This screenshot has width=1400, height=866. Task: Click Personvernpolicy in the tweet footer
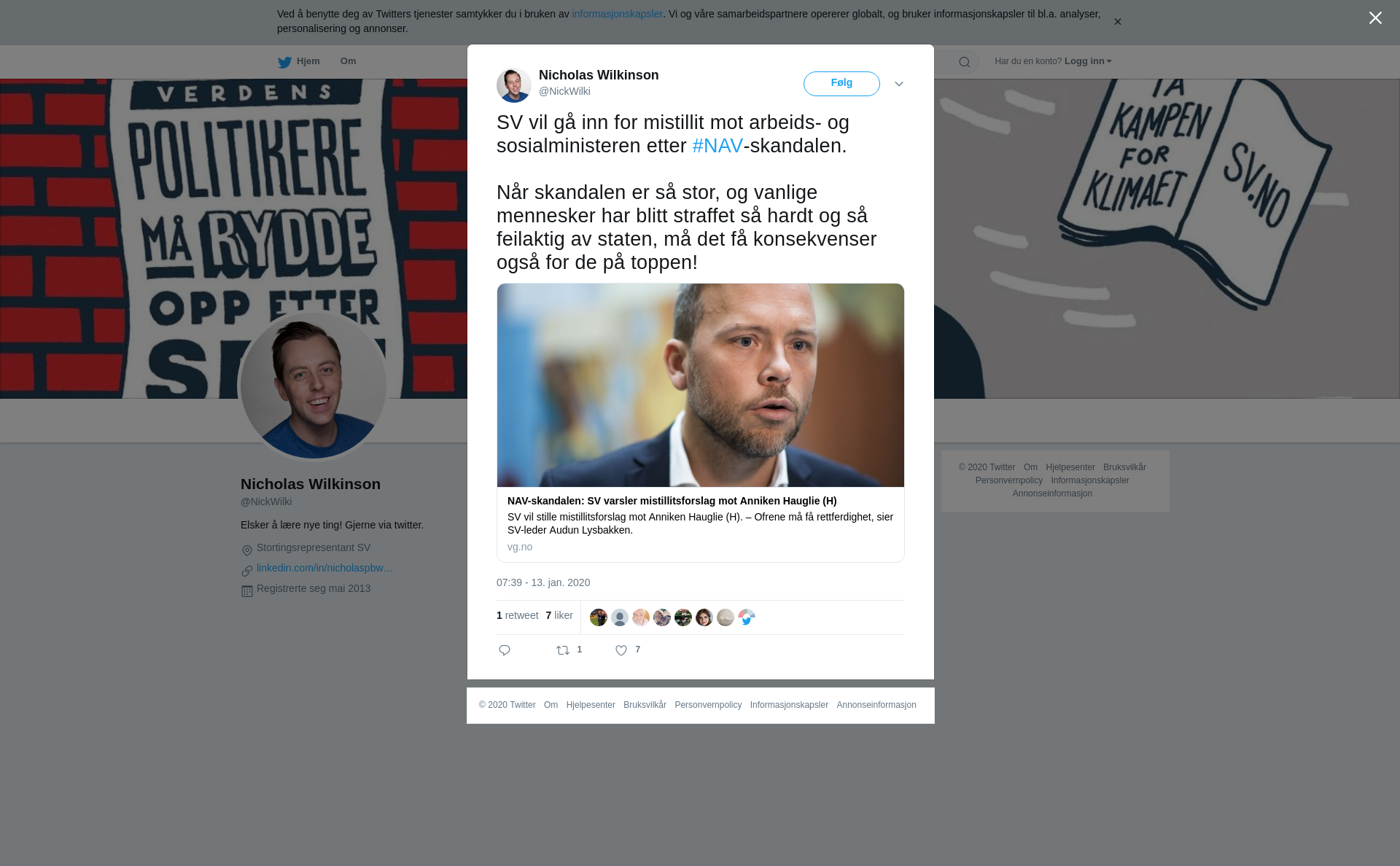[x=708, y=705]
